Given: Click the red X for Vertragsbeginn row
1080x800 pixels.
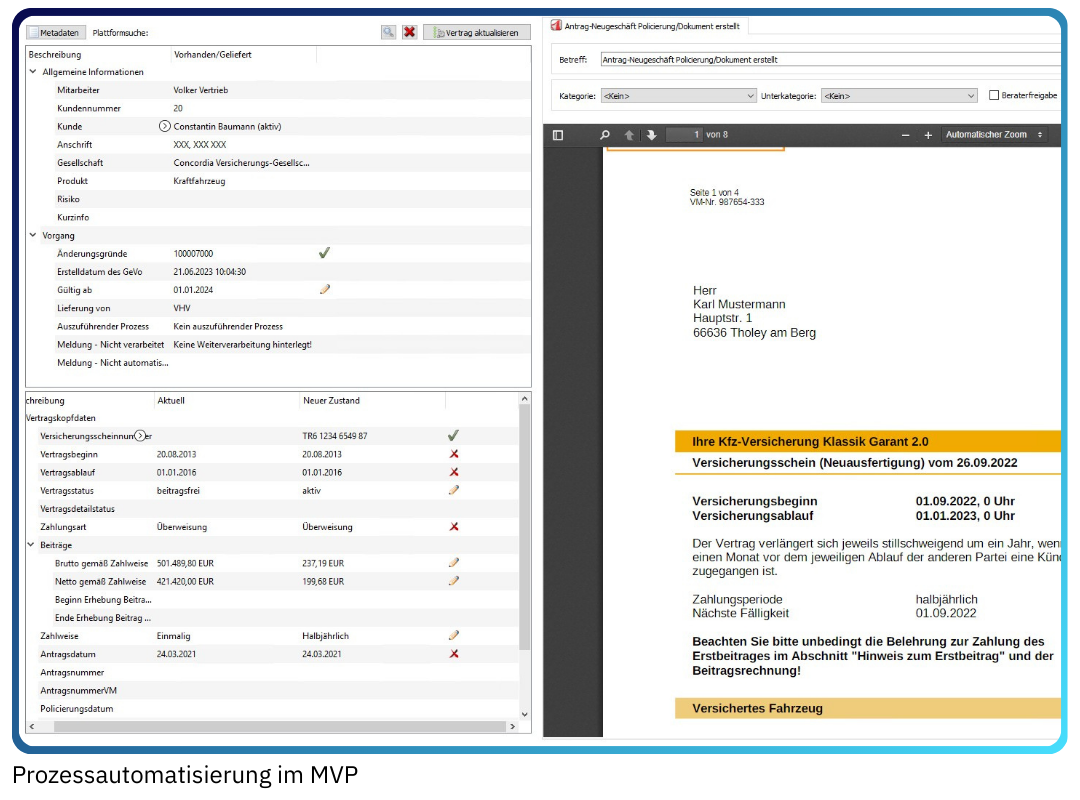Looking at the screenshot, I should [454, 454].
